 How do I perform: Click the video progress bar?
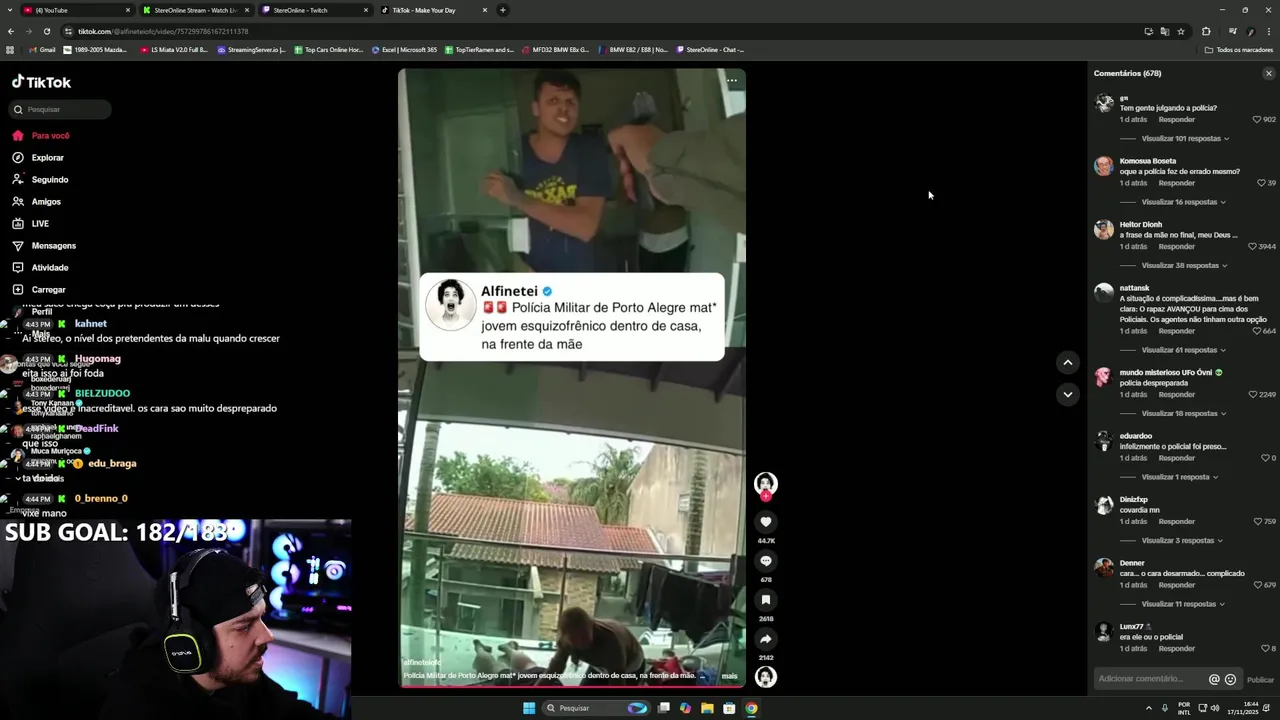tap(572, 685)
